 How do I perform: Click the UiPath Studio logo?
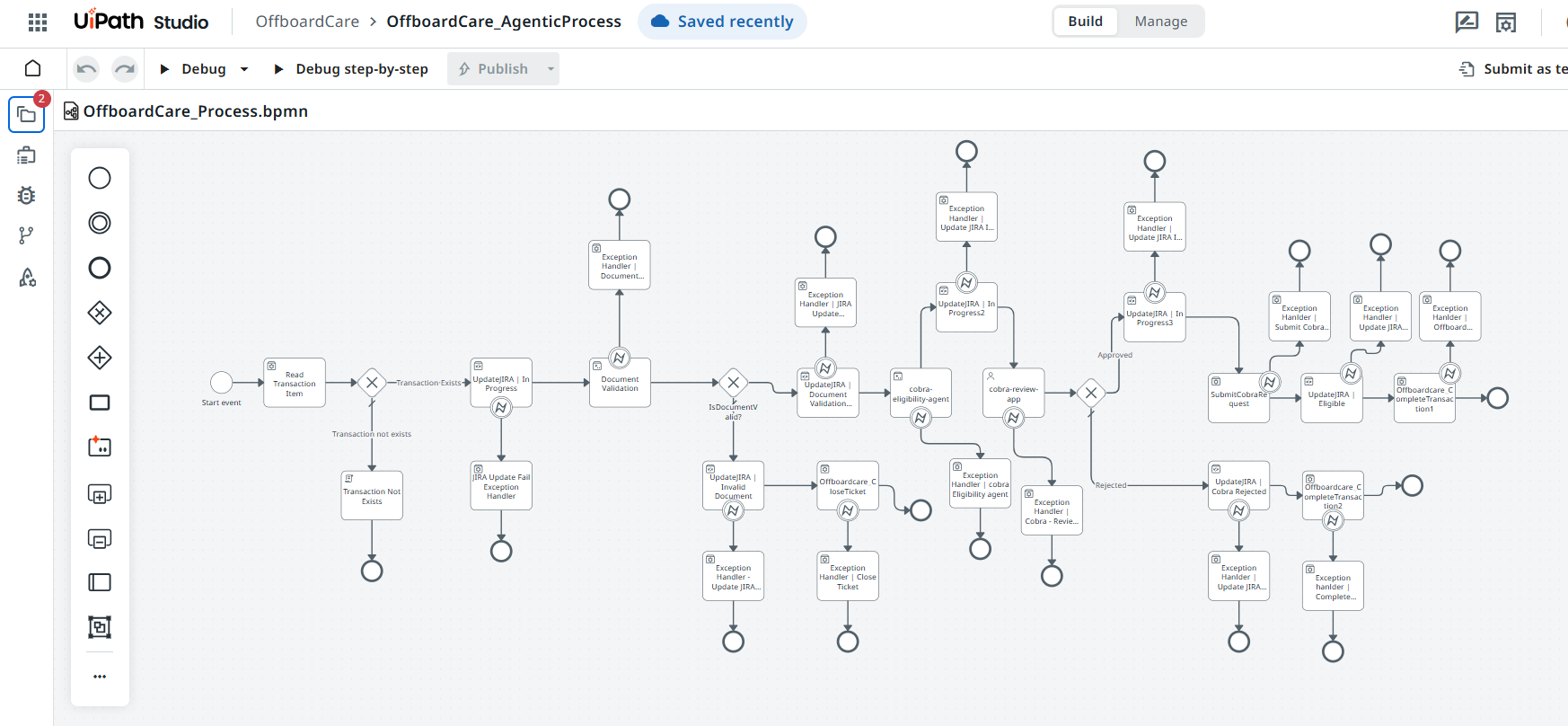141,21
